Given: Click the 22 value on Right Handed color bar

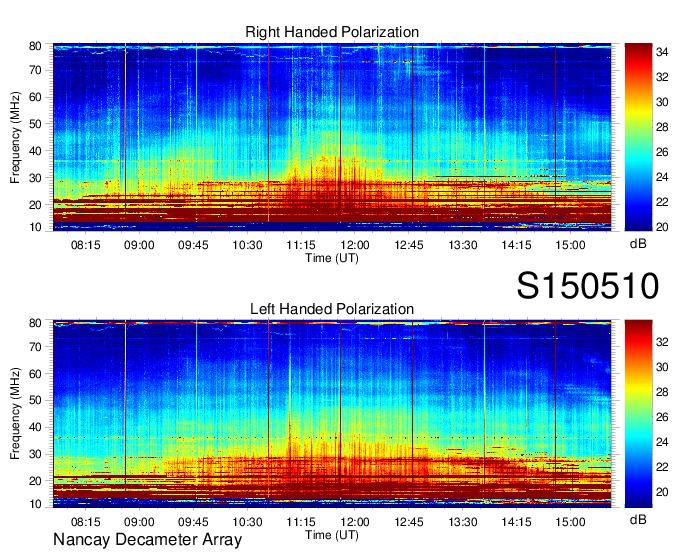Looking at the screenshot, I should (x=662, y=202).
